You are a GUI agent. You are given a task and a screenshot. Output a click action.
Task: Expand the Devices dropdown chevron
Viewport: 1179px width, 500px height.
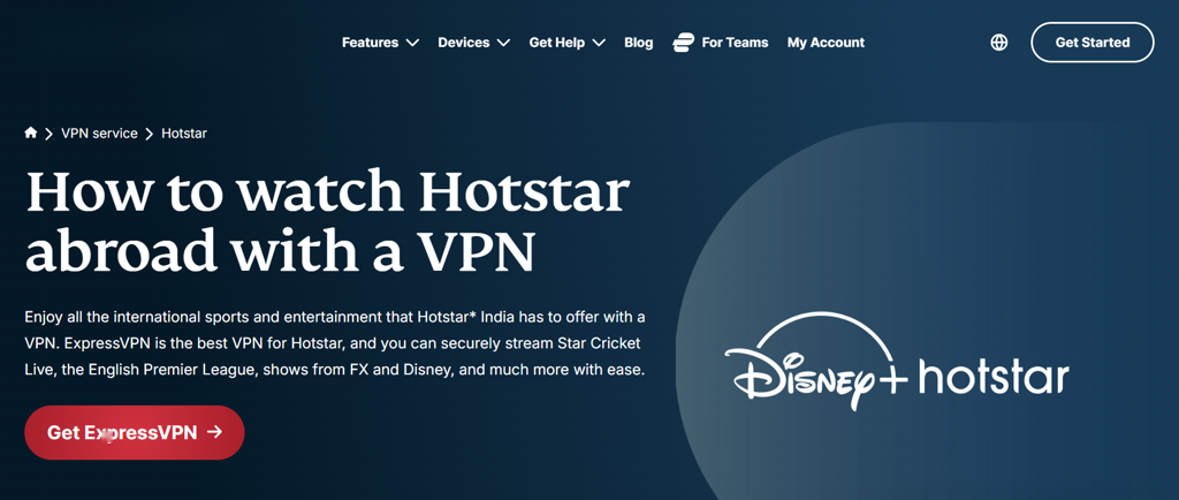point(503,43)
